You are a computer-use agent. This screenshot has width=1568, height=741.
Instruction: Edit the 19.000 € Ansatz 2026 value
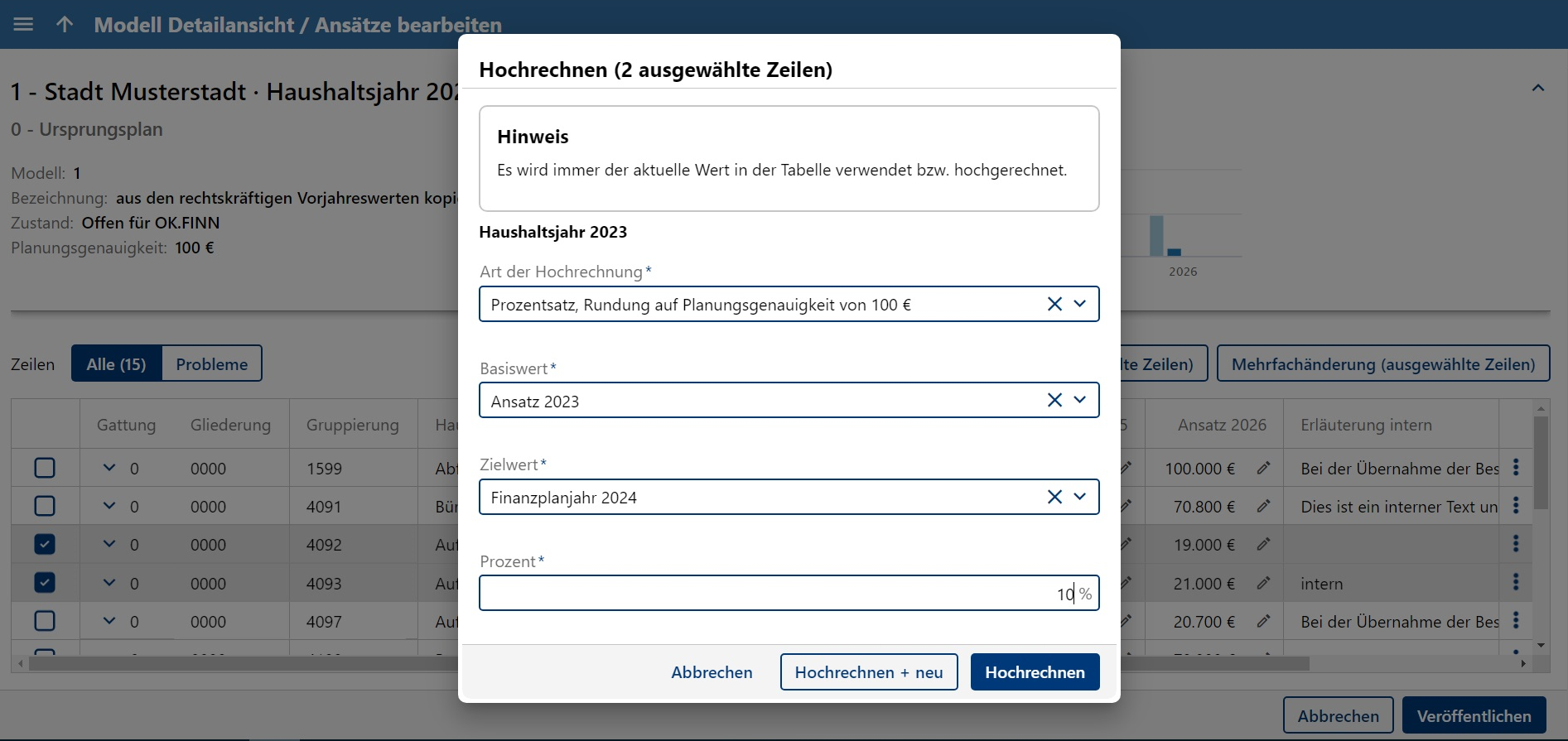(1263, 544)
